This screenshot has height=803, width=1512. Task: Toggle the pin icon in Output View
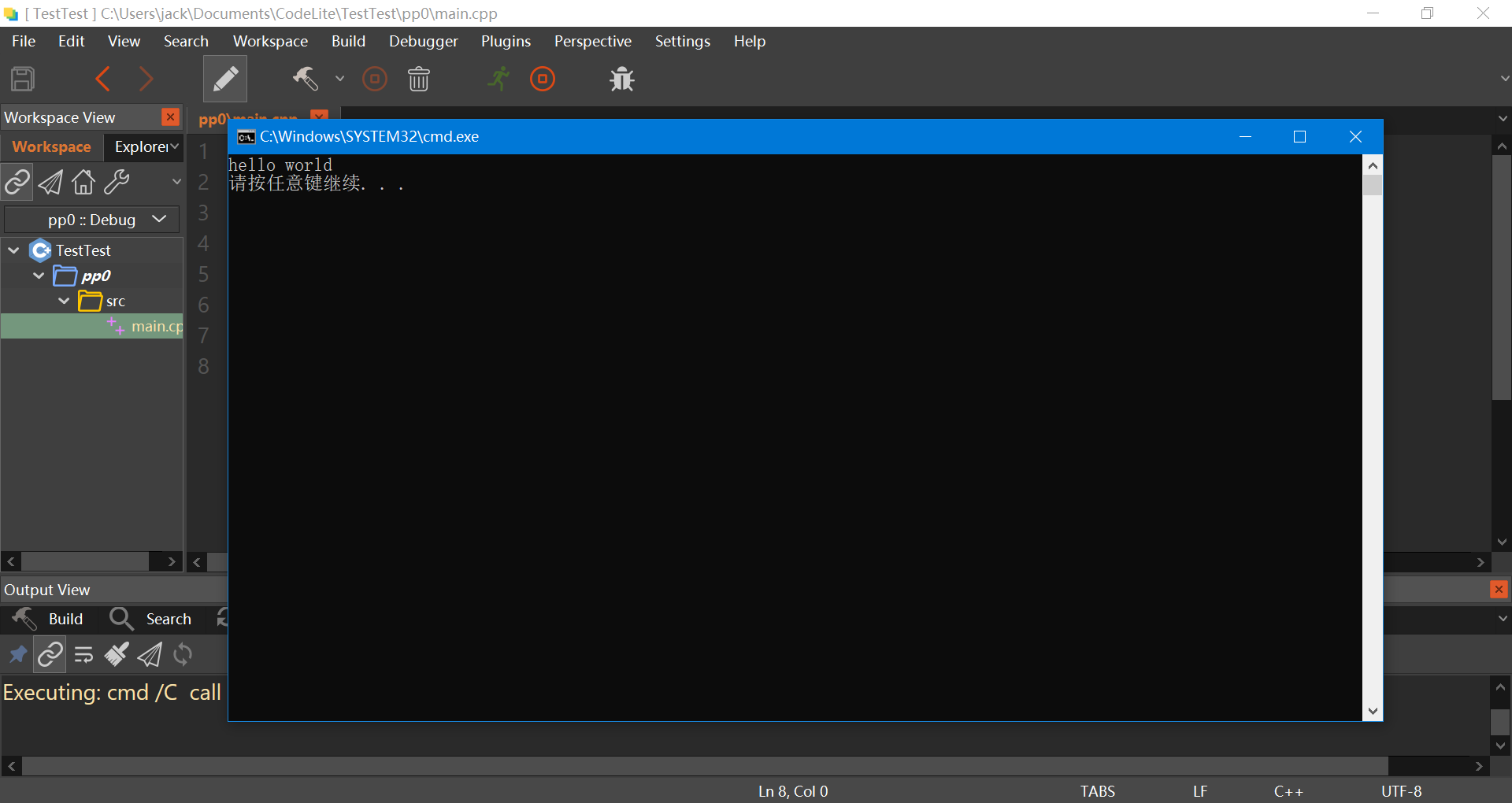(17, 655)
